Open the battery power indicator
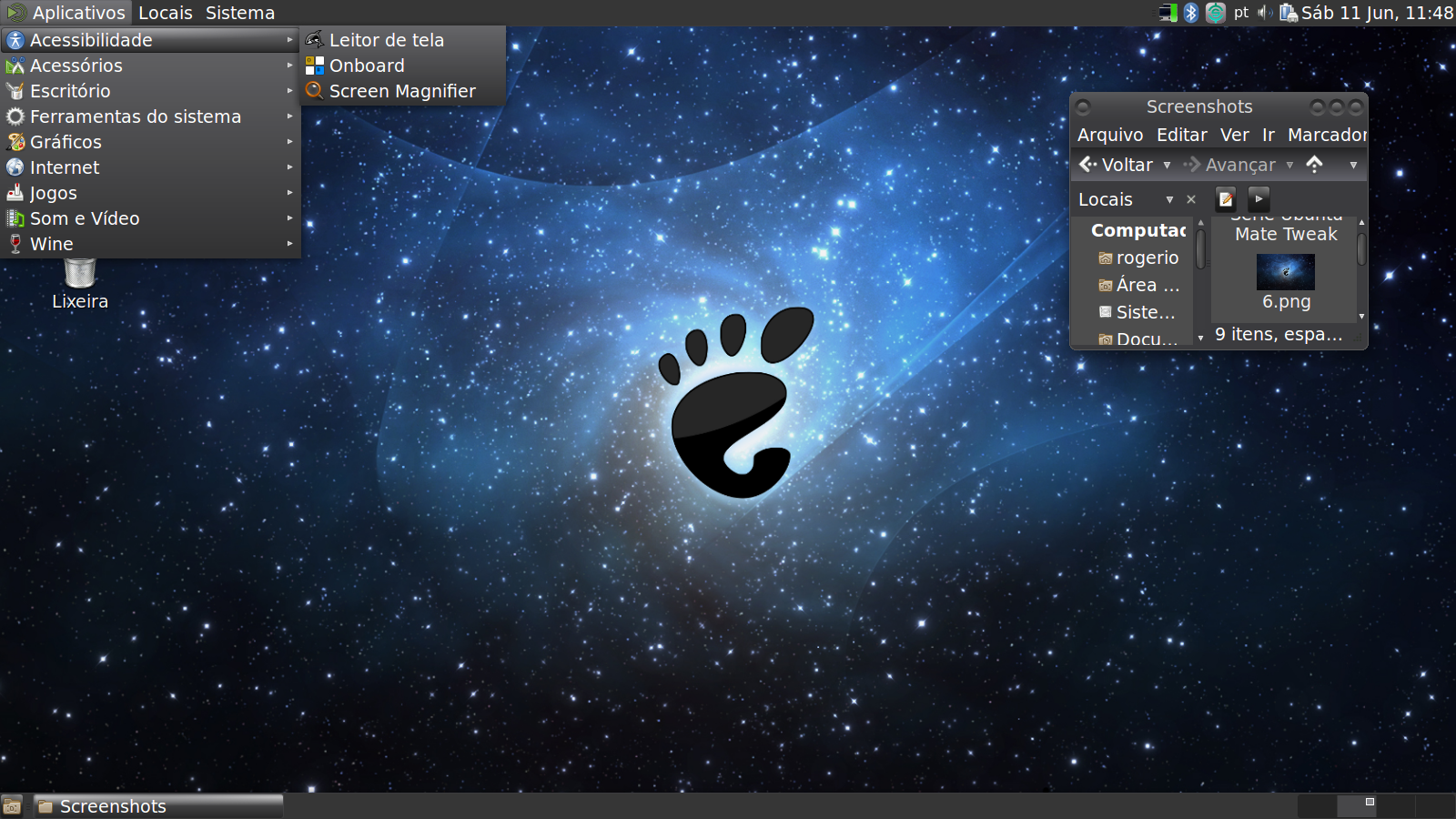The height and width of the screenshot is (819, 1456). coord(1289,13)
